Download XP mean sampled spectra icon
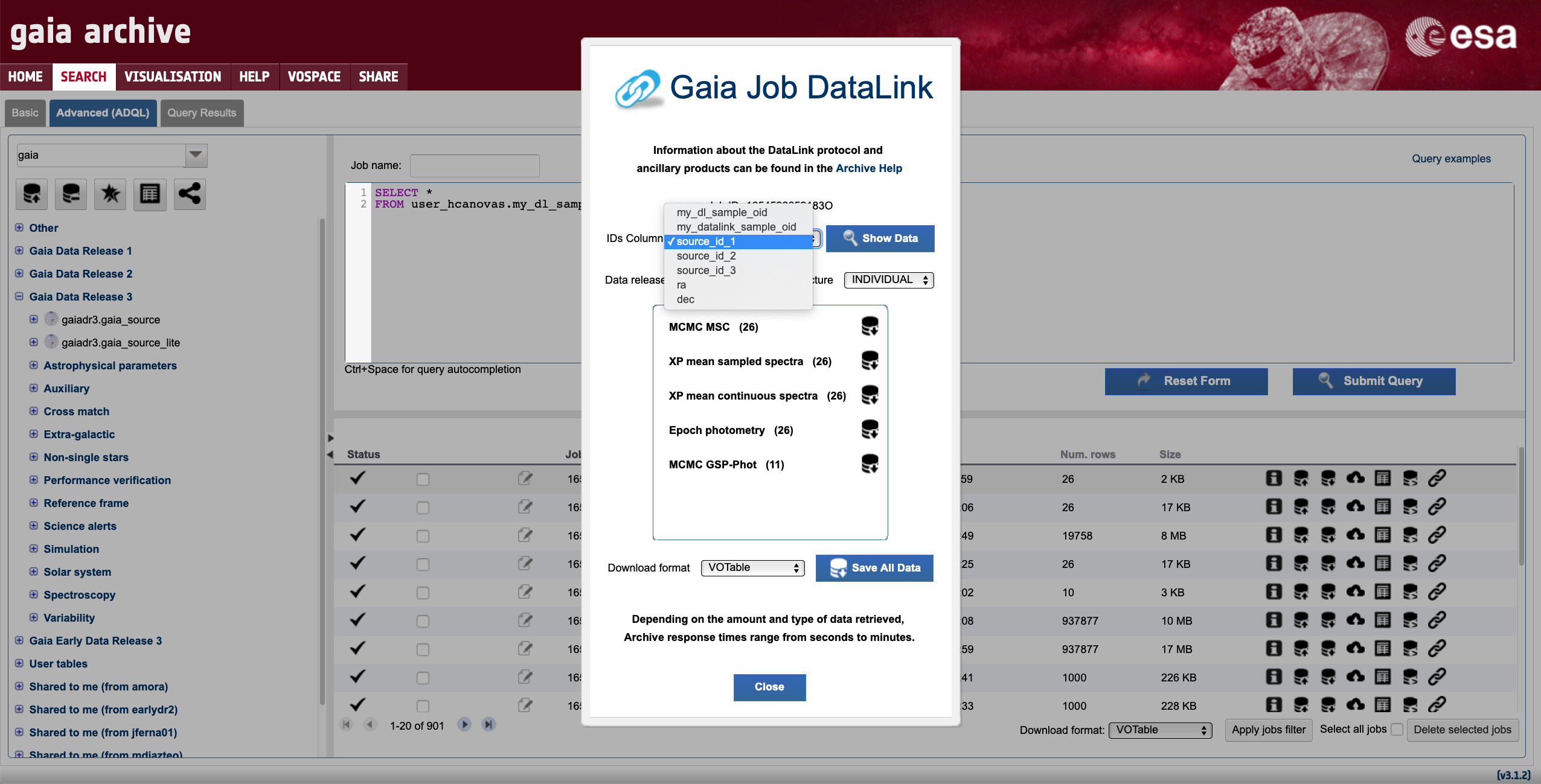 point(870,361)
